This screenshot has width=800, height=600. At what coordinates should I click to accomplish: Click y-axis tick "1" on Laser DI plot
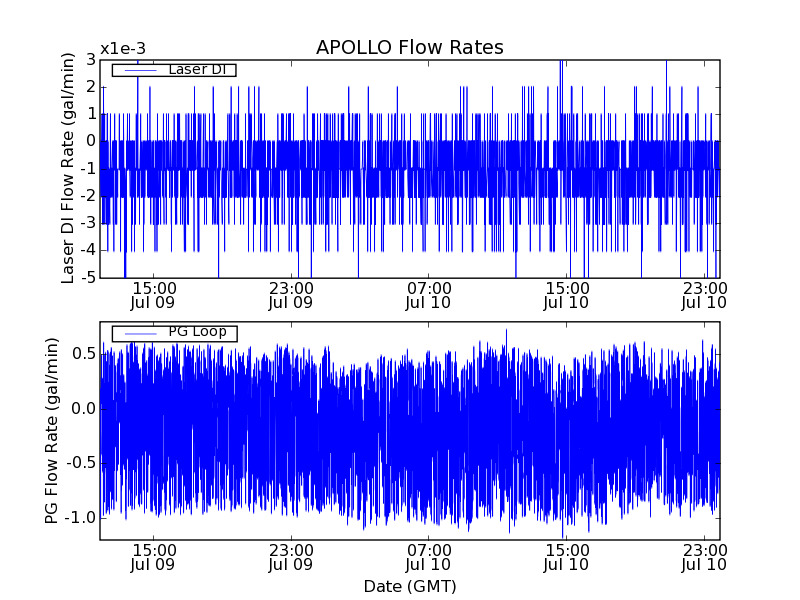click(x=92, y=114)
